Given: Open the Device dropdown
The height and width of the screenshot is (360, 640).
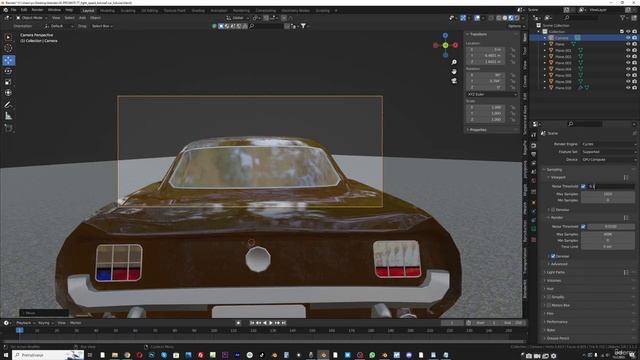Looking at the screenshot, I should 609,160.
